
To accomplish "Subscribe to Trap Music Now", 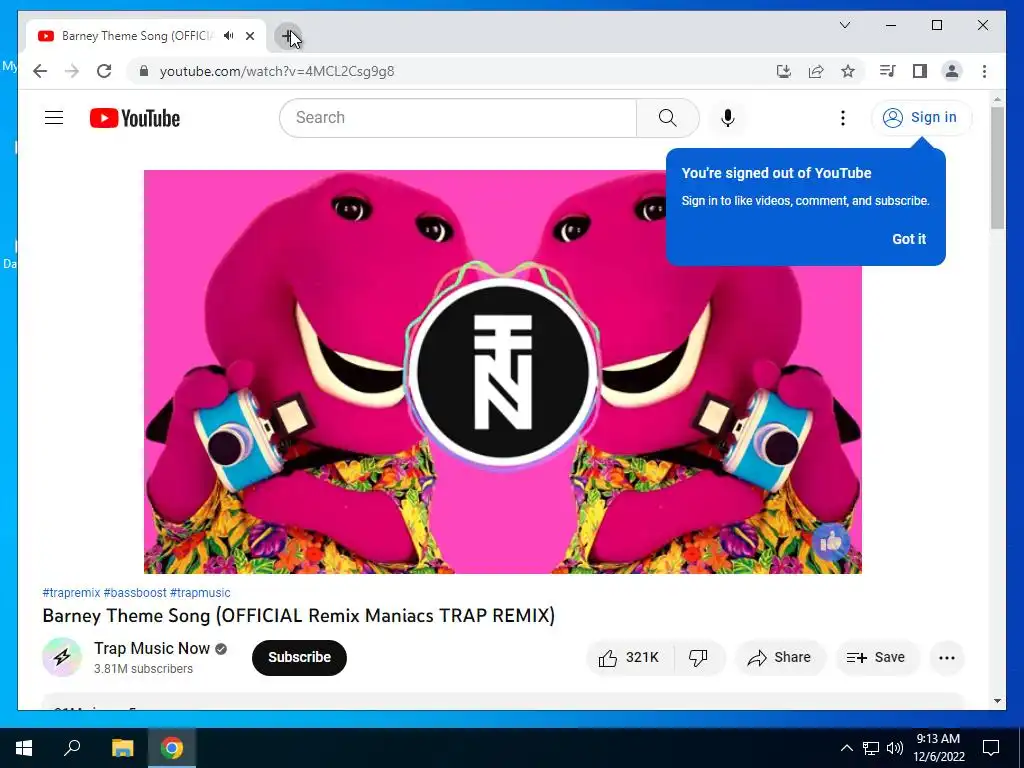I will coord(299,658).
